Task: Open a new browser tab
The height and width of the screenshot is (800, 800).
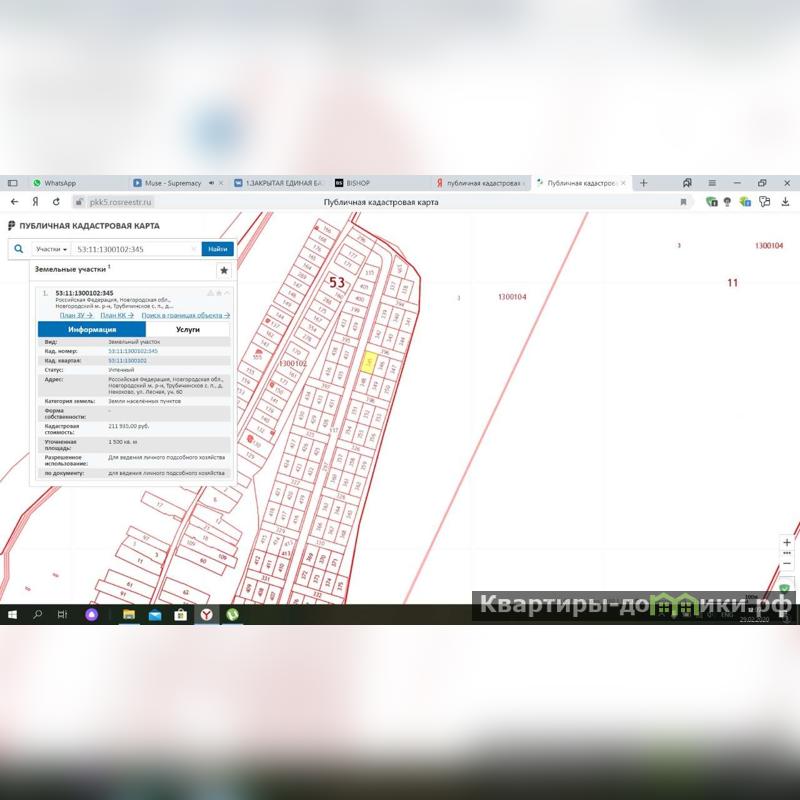Action: (x=643, y=183)
